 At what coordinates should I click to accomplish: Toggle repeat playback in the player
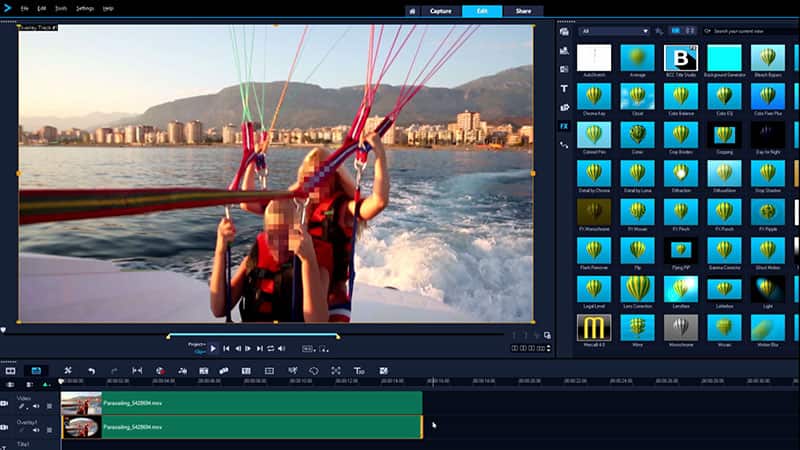(x=270, y=348)
